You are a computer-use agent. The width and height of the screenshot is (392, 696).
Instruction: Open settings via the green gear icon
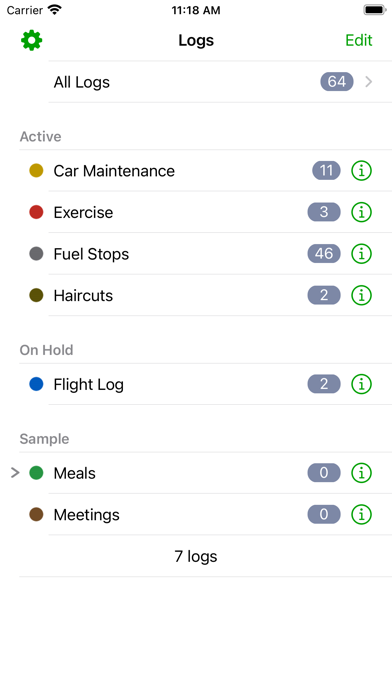[32, 40]
